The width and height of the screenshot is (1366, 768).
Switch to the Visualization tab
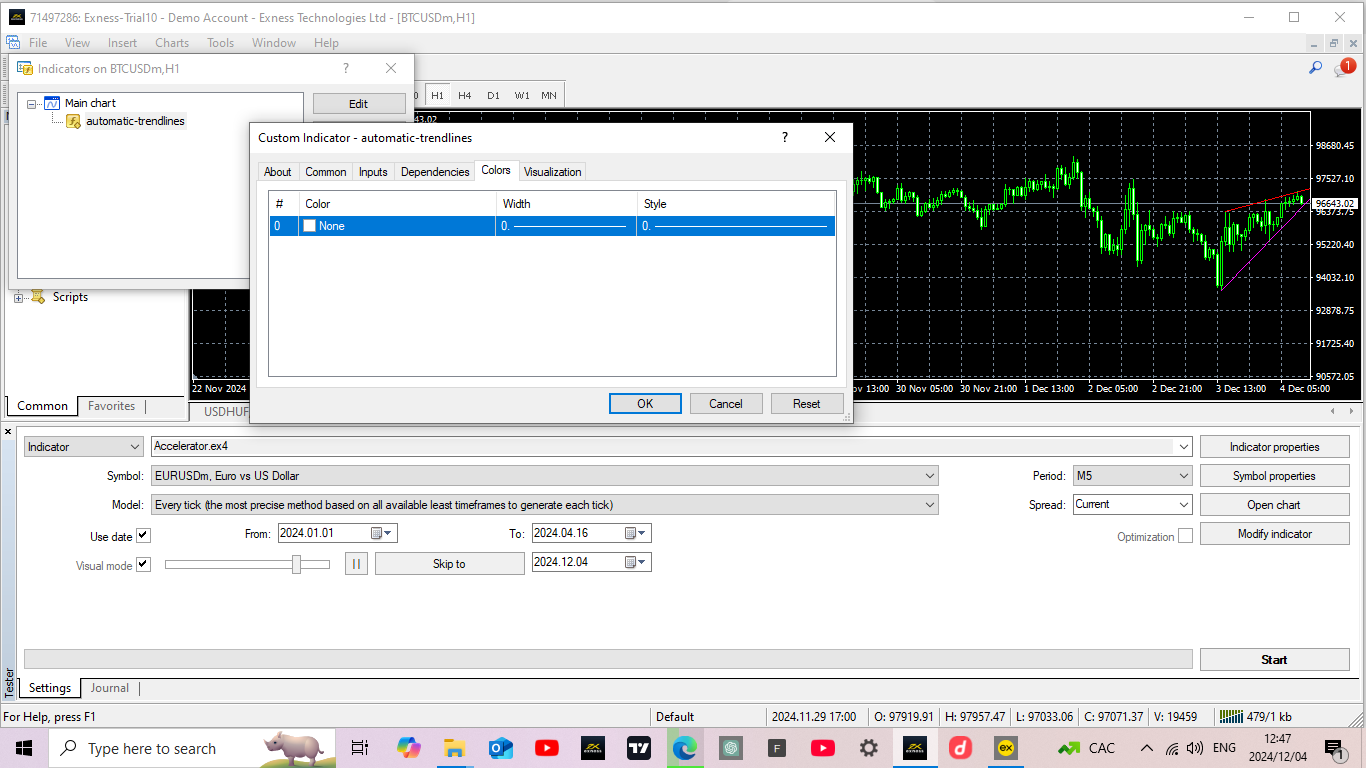click(x=552, y=172)
